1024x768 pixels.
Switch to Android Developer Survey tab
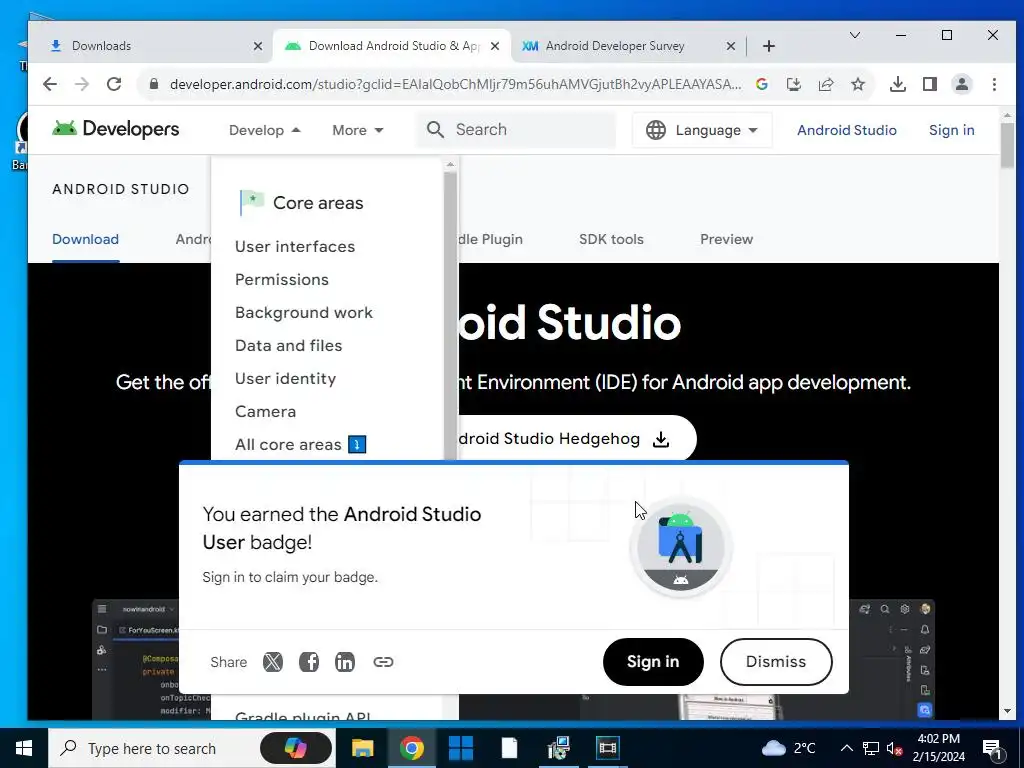(628, 46)
